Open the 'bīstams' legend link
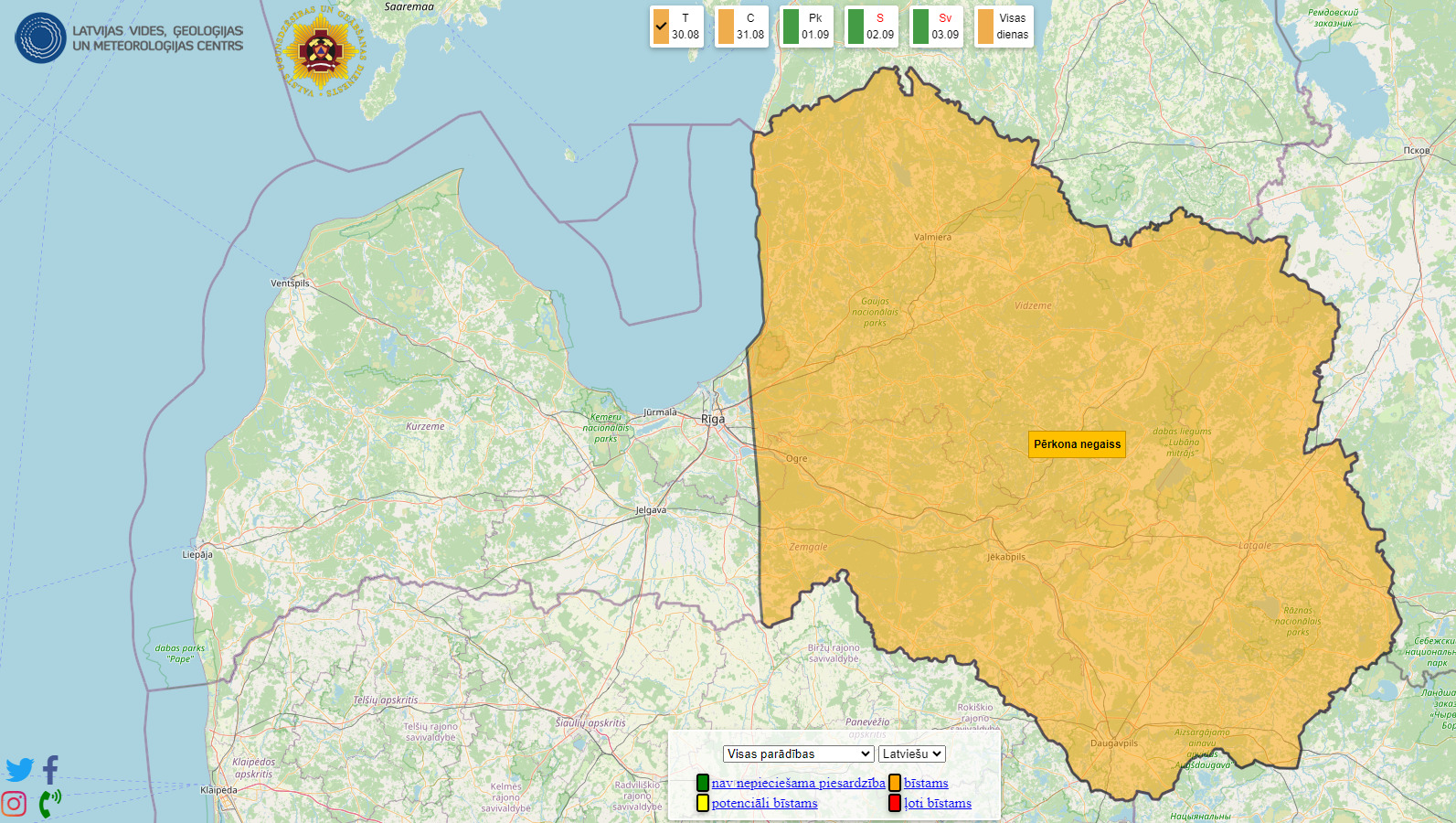1456x823 pixels. (926, 783)
